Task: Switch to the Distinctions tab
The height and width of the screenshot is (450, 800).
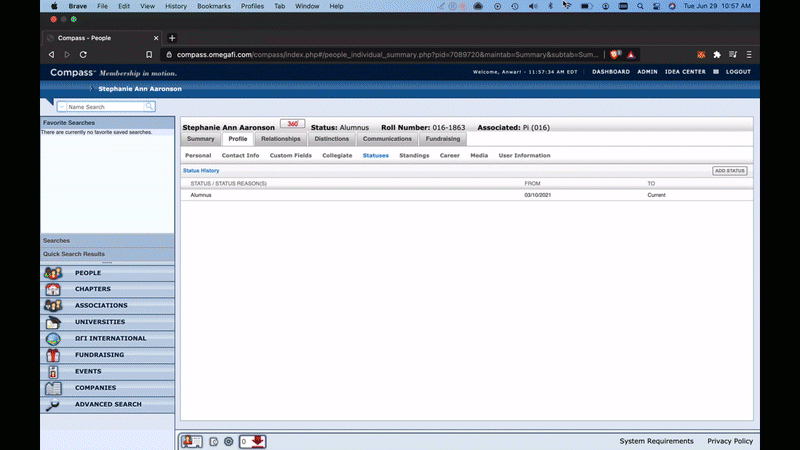Action: point(332,139)
